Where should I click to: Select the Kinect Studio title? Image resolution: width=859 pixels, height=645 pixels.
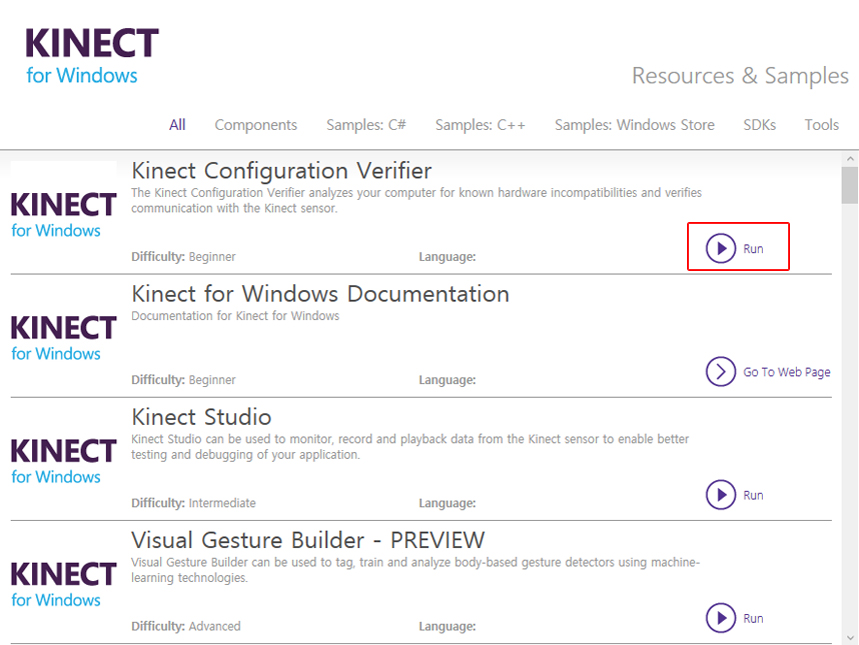[202, 418]
